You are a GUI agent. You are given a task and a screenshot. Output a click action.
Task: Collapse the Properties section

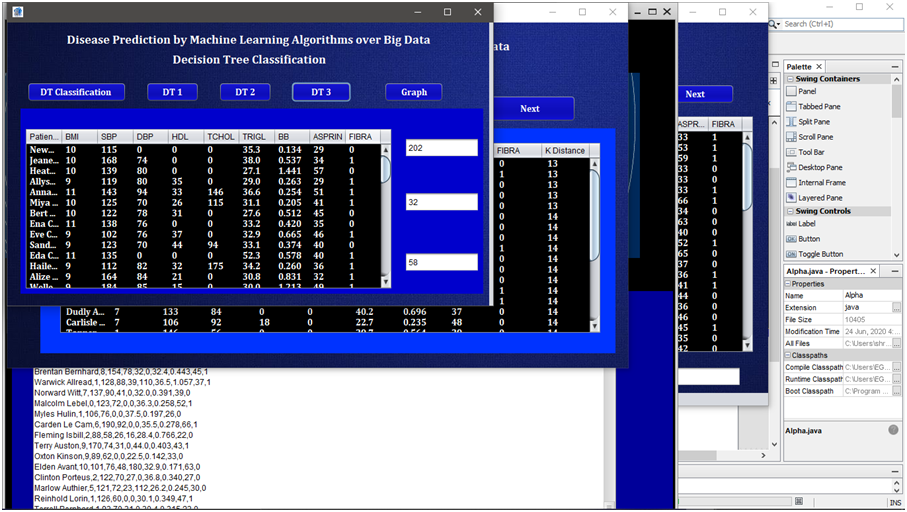(x=788, y=284)
